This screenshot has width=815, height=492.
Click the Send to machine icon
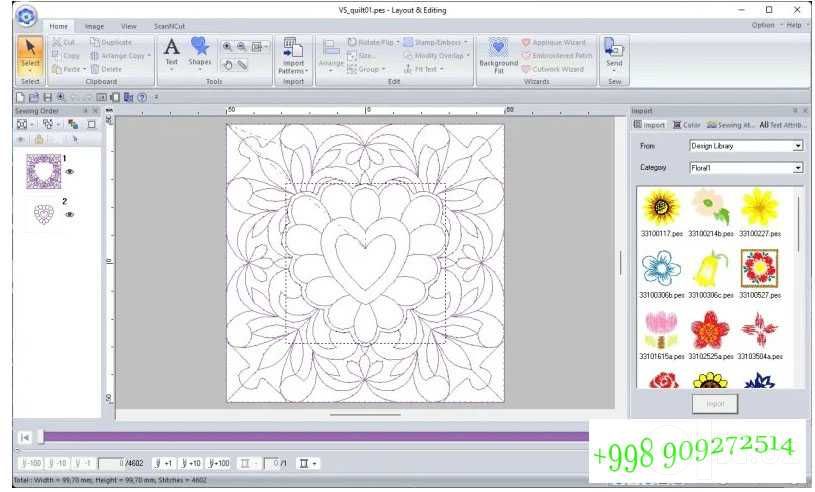coord(614,55)
